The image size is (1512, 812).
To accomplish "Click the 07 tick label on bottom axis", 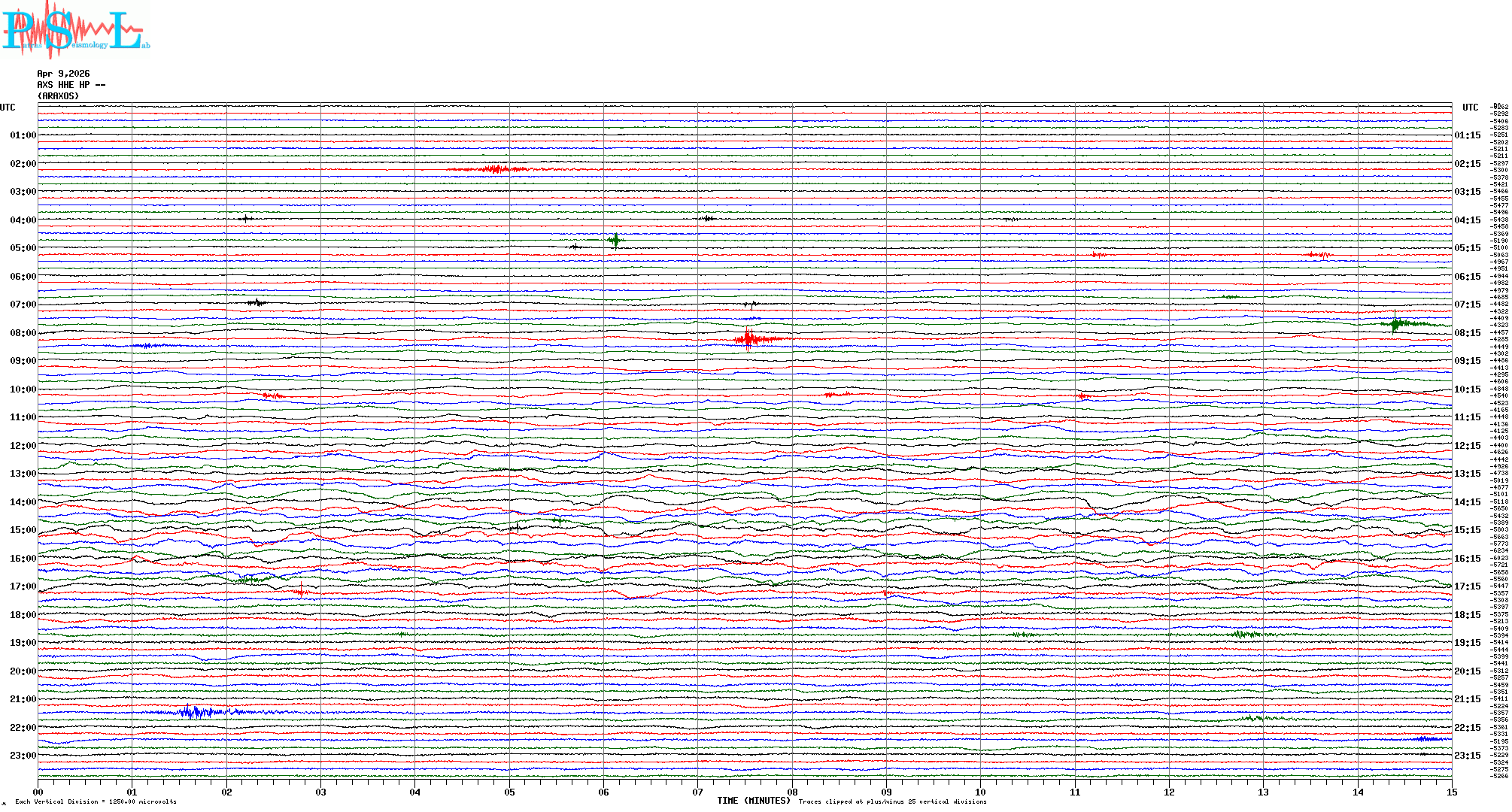I will pos(697,792).
